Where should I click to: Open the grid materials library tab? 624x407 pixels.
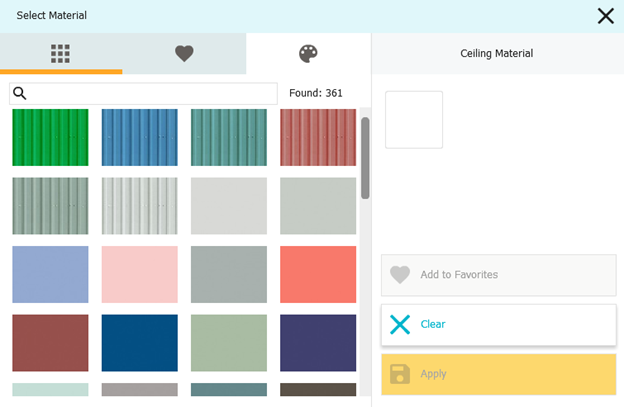[x=60, y=53]
